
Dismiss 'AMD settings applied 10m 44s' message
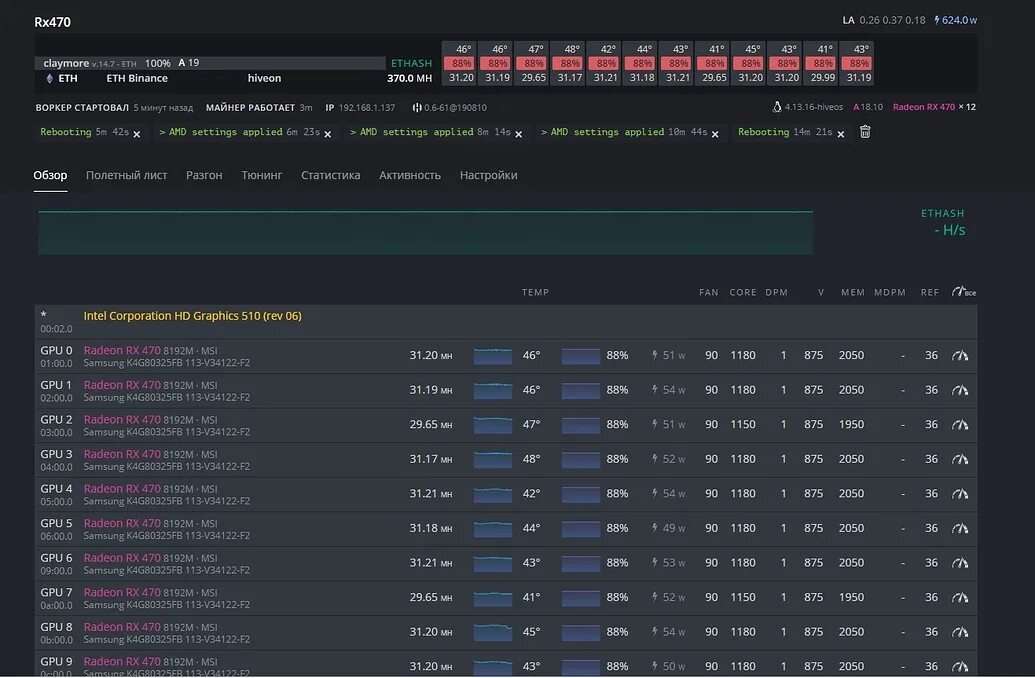(x=715, y=134)
